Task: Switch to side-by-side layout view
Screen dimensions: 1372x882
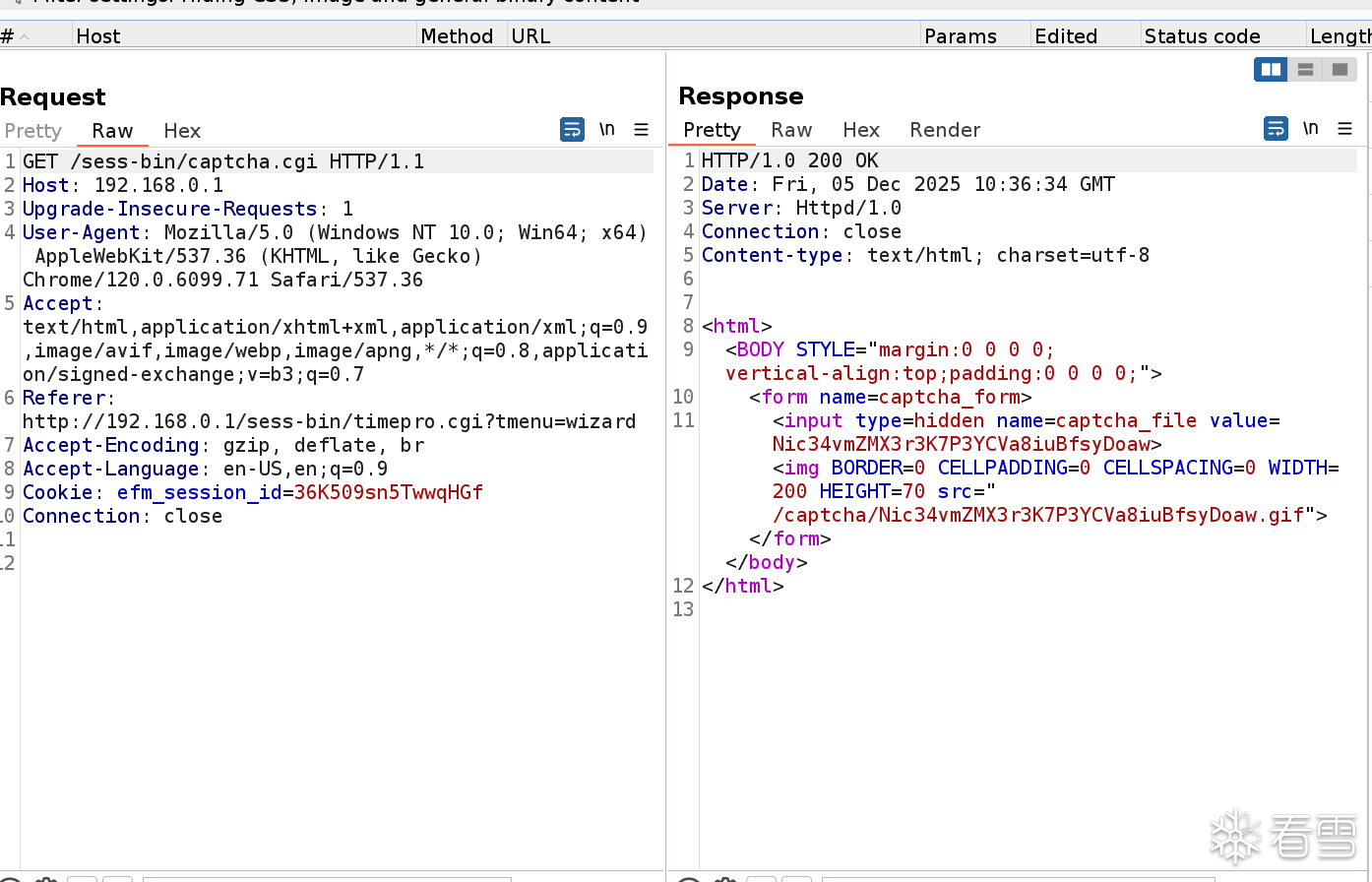Action: 1271,70
